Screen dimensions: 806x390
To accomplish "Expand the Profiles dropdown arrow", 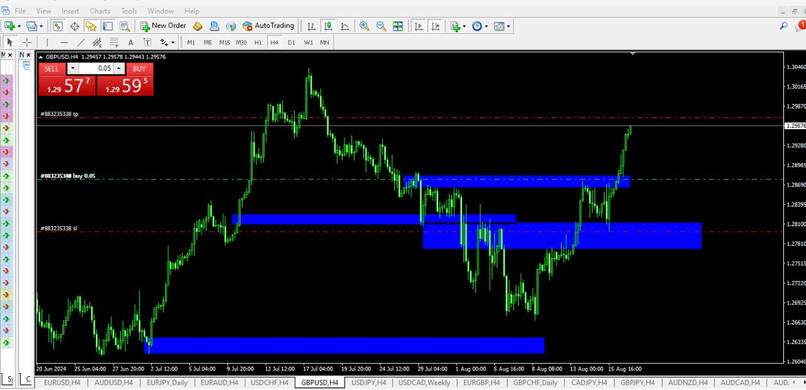I will [x=42, y=26].
